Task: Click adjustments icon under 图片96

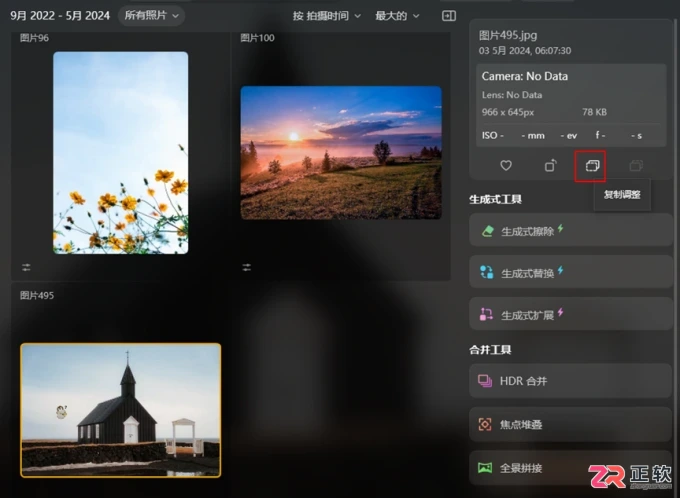Action: 26,267
